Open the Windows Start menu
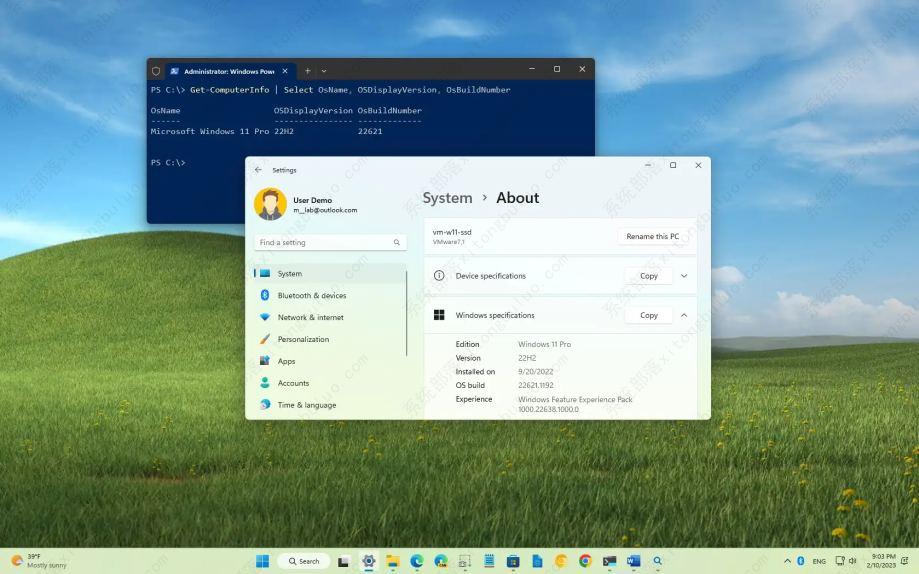 coord(263,561)
